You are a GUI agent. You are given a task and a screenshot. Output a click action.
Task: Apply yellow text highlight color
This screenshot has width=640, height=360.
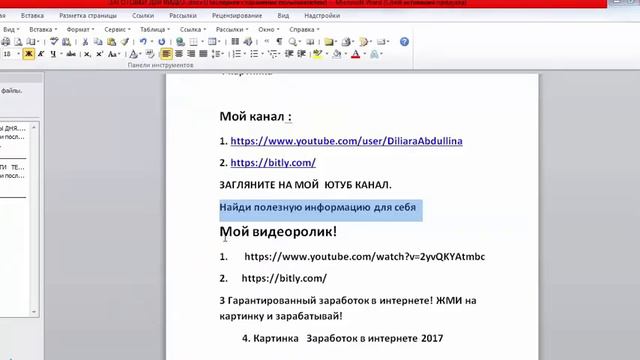[318, 54]
